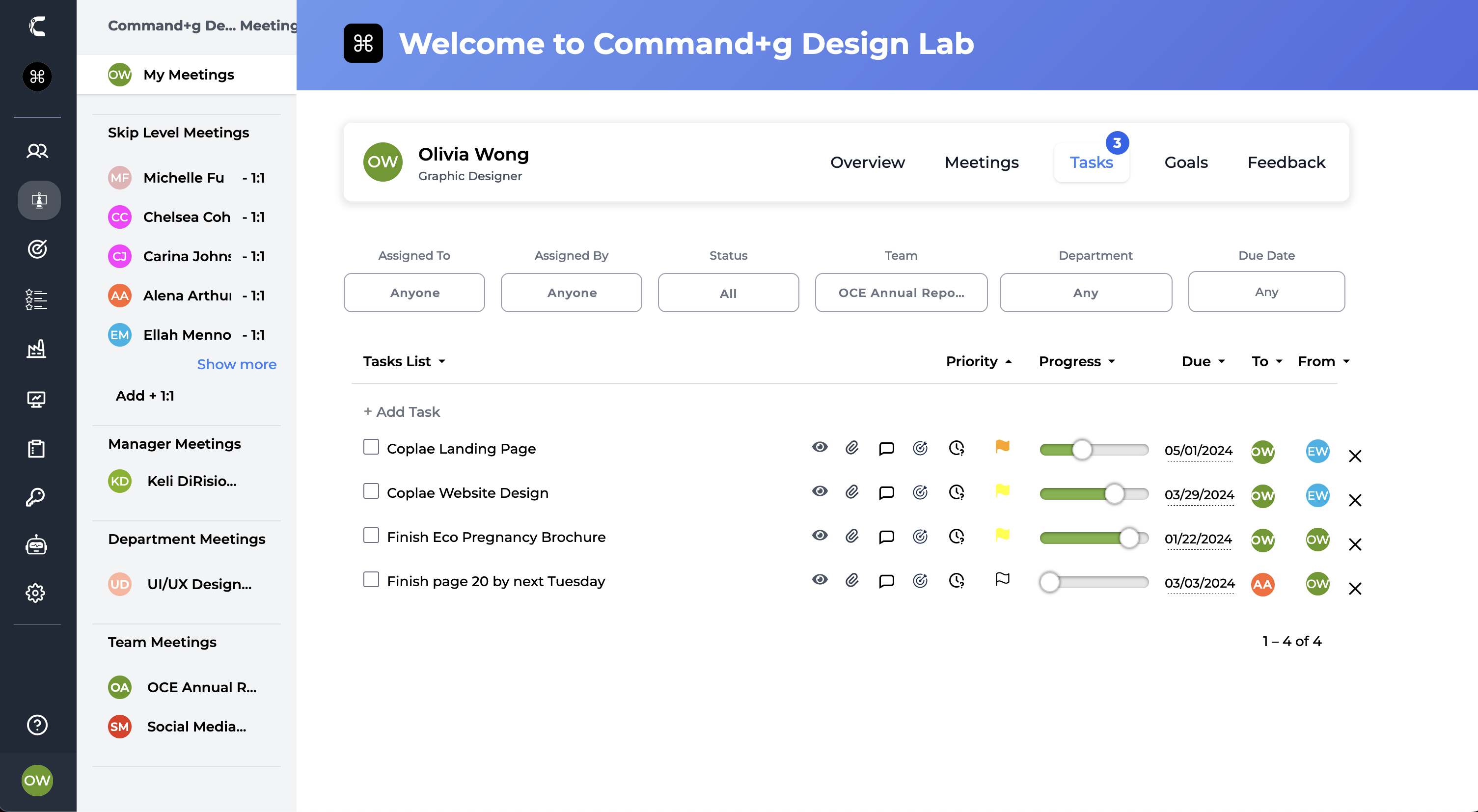1478x812 pixels.
Task: Switch to the Goals tab
Action: coord(1186,162)
